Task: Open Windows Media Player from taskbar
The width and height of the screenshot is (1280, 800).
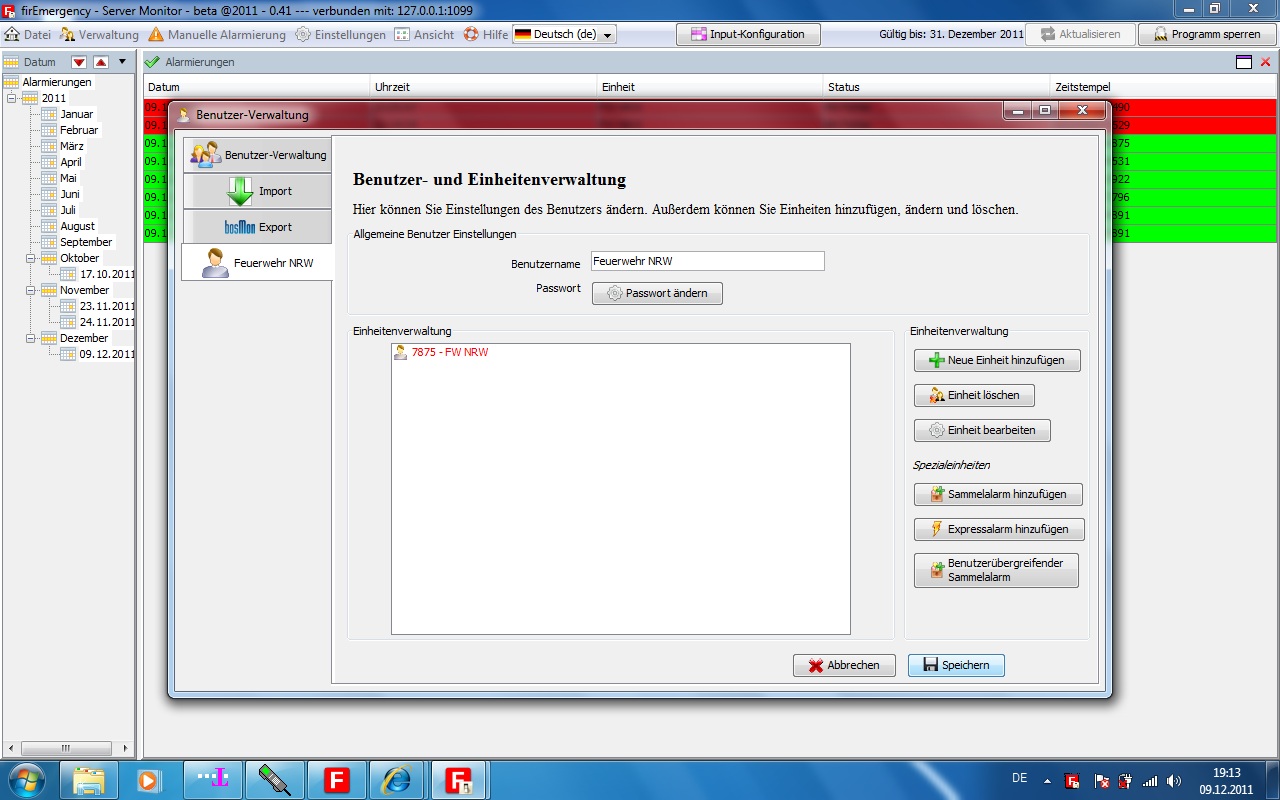Action: (x=149, y=778)
